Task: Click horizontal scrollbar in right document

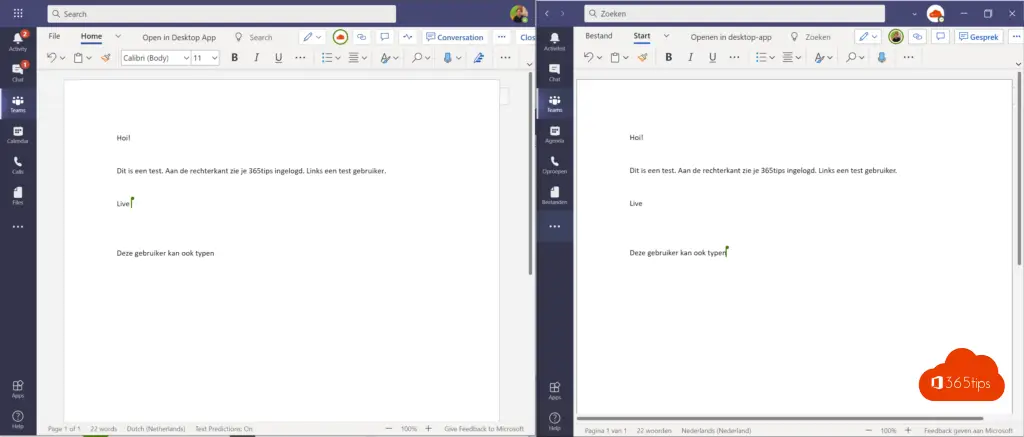Action: click(780, 418)
